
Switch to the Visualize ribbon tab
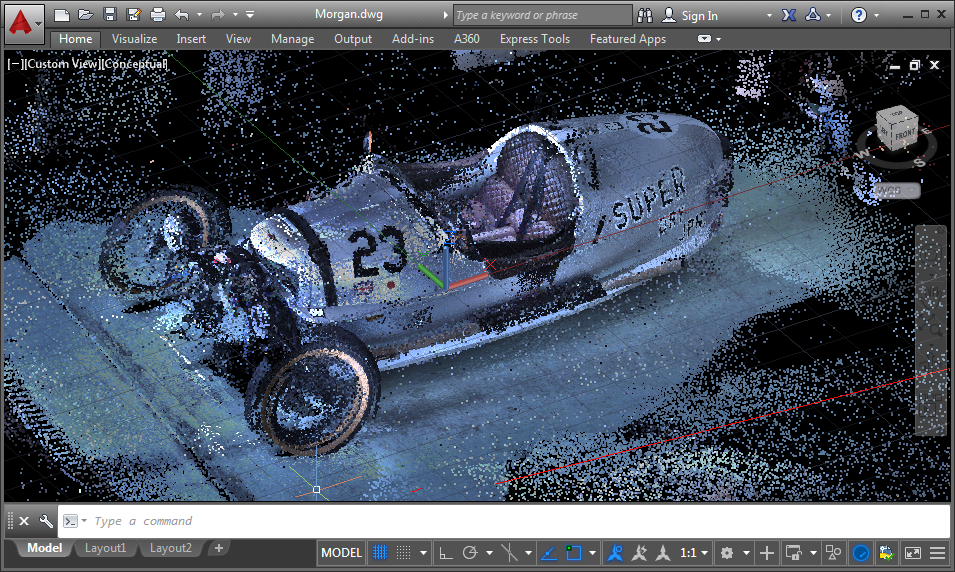coord(134,39)
